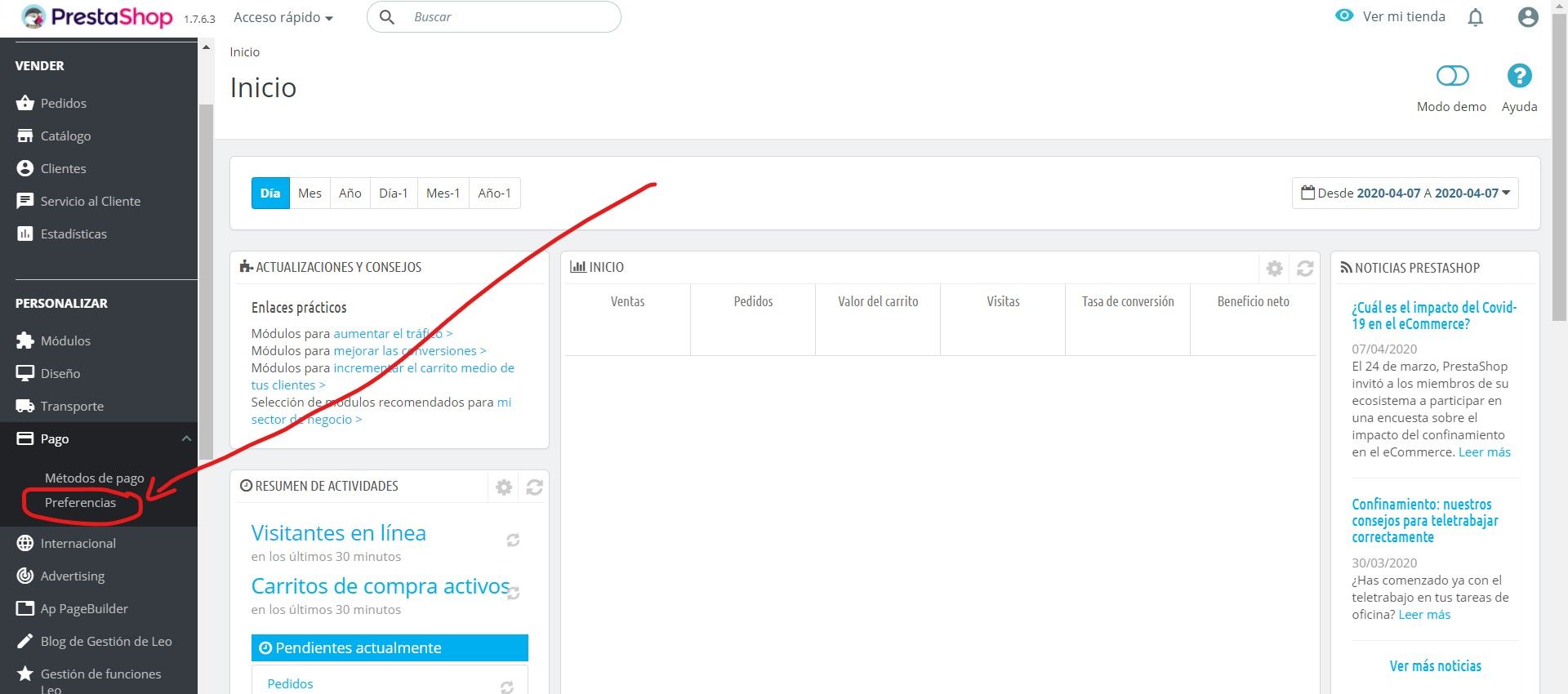Open the Valor del carrito column

click(x=878, y=319)
